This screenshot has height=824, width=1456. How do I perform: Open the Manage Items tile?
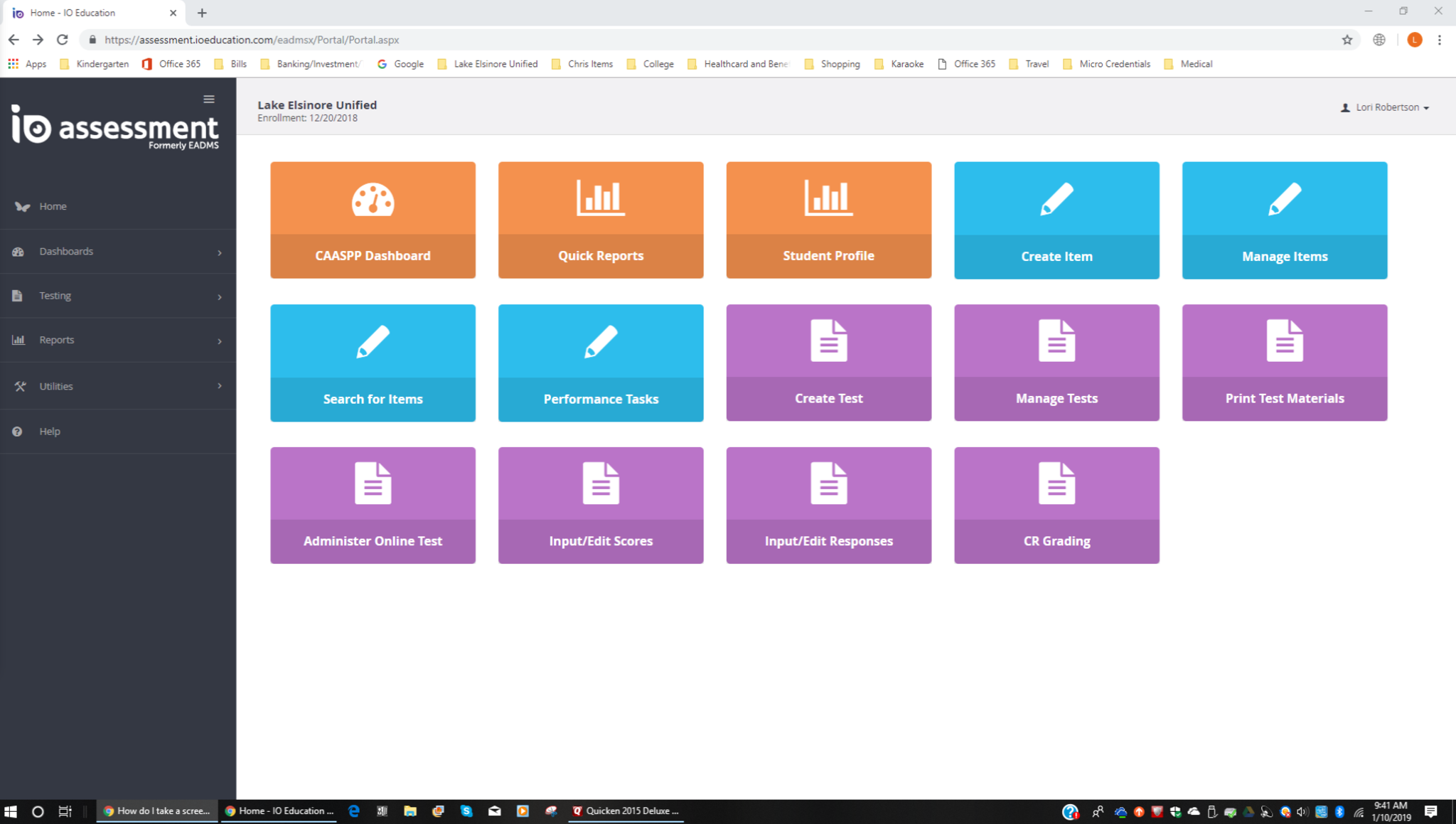click(x=1284, y=220)
